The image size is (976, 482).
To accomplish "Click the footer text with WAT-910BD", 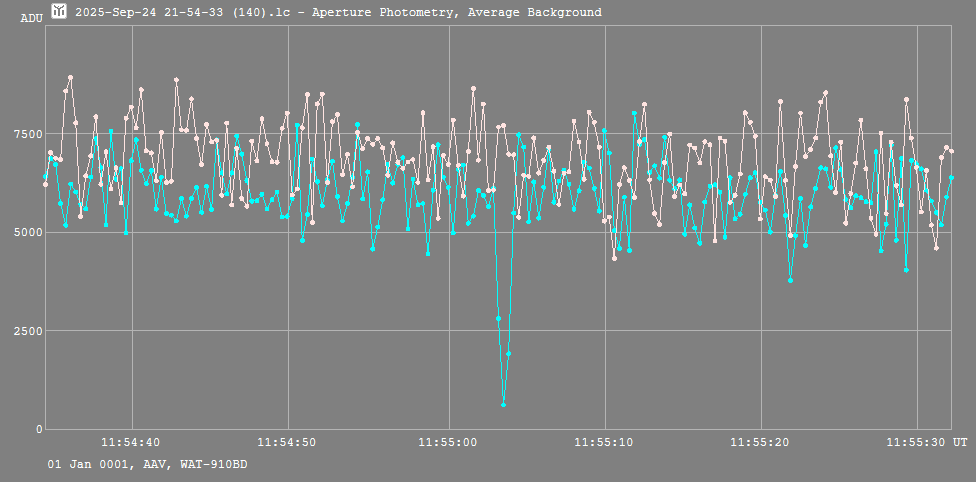I will pyautogui.click(x=148, y=465).
